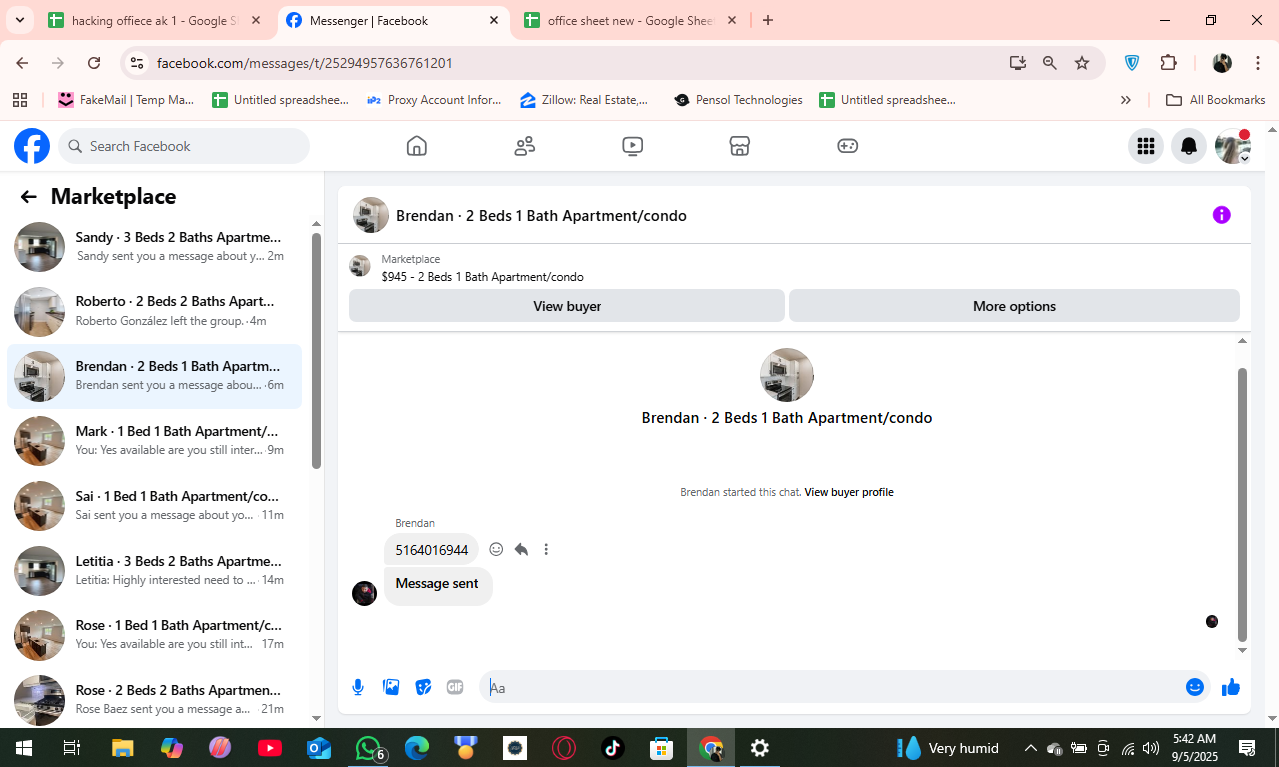Attach a photo file icon
1279x767 pixels.
tap(391, 687)
